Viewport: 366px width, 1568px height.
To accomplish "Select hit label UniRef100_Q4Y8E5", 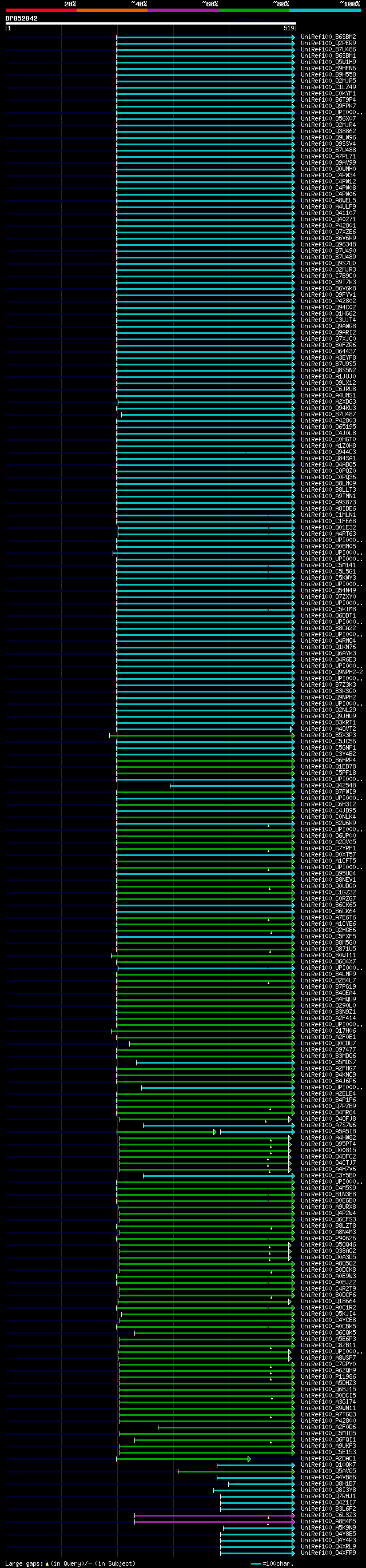I will click(328, 1534).
